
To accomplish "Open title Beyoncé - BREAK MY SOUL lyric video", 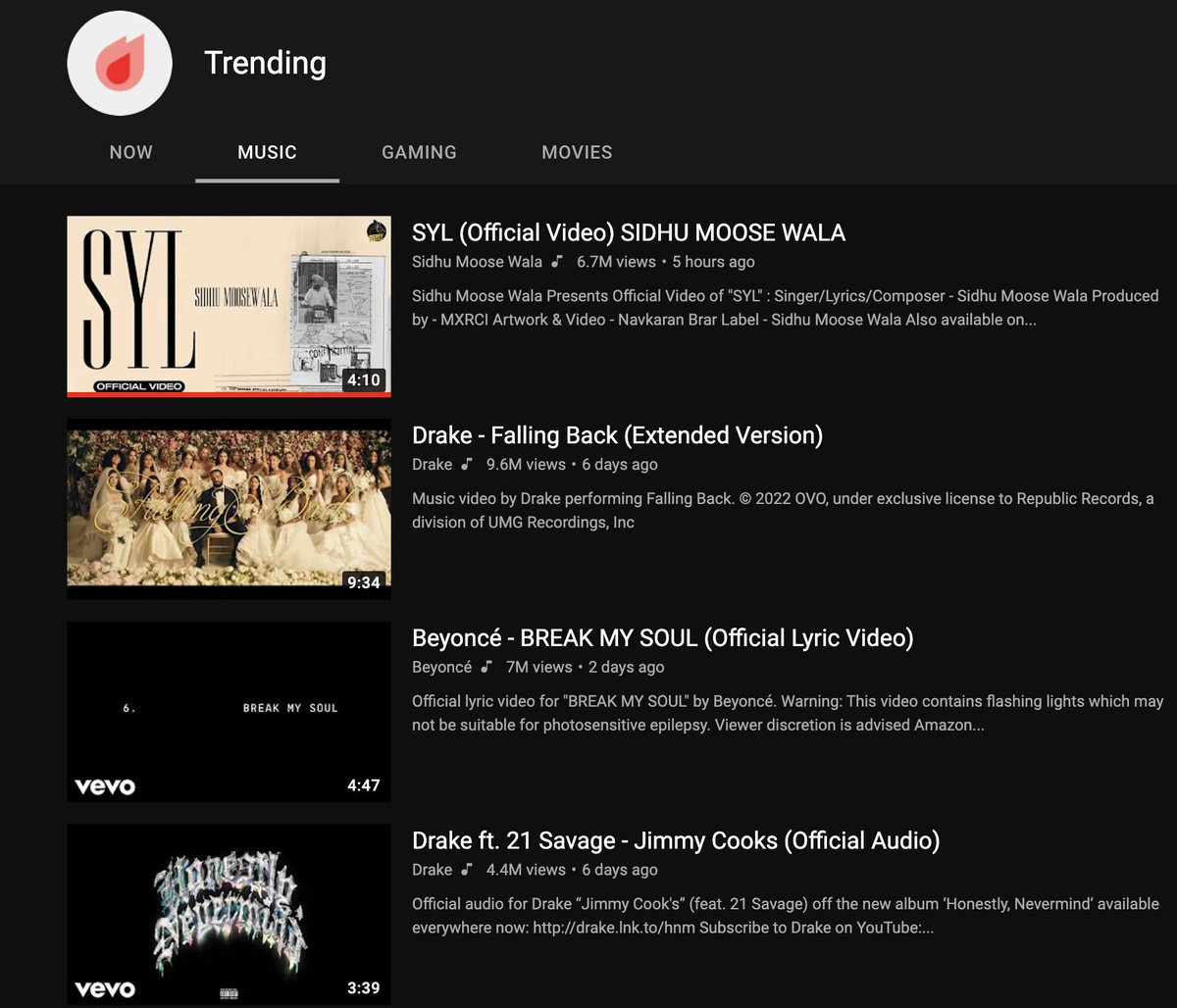I will click(x=663, y=638).
